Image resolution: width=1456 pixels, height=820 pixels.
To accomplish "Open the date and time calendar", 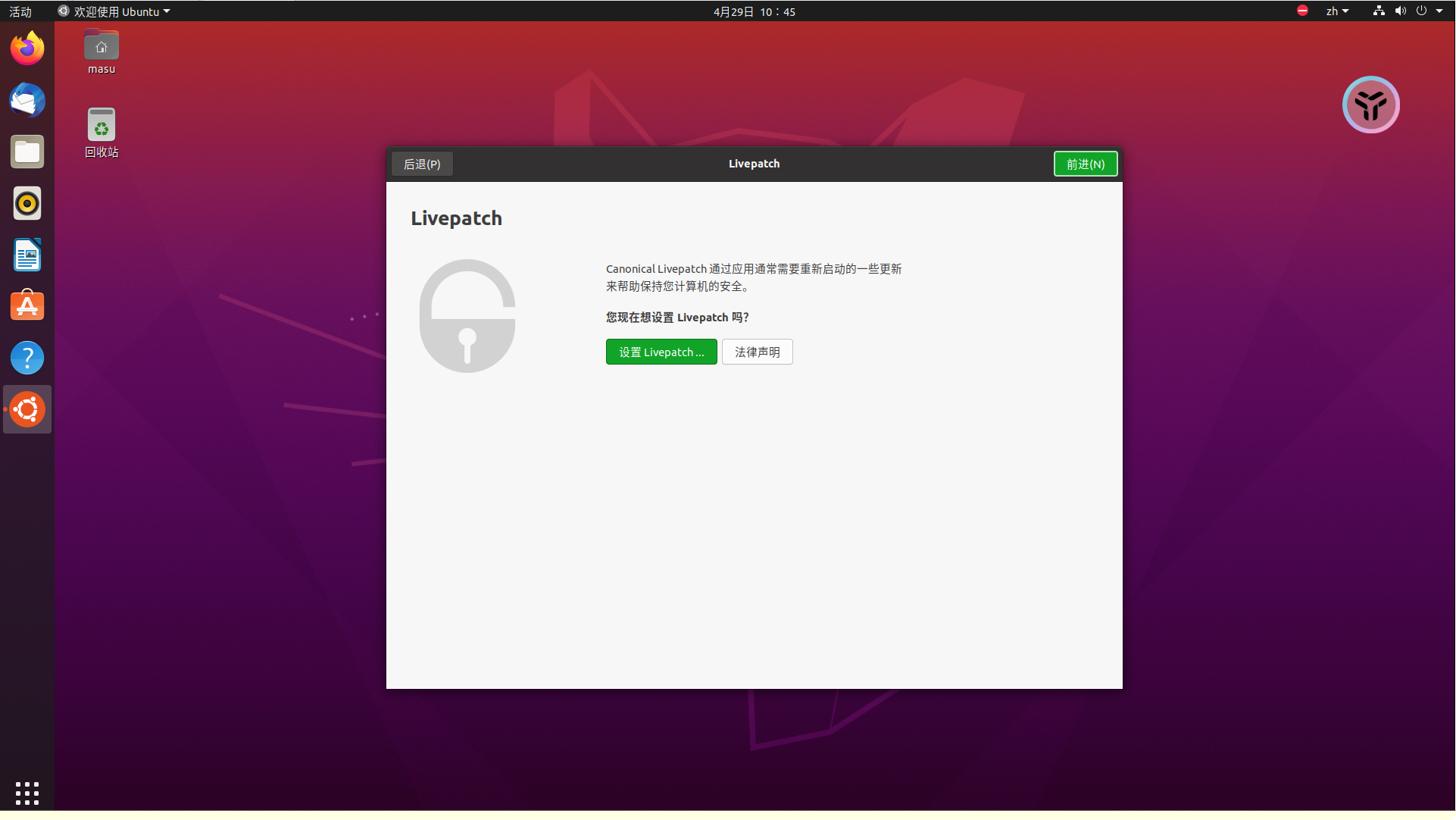I will (x=754, y=11).
